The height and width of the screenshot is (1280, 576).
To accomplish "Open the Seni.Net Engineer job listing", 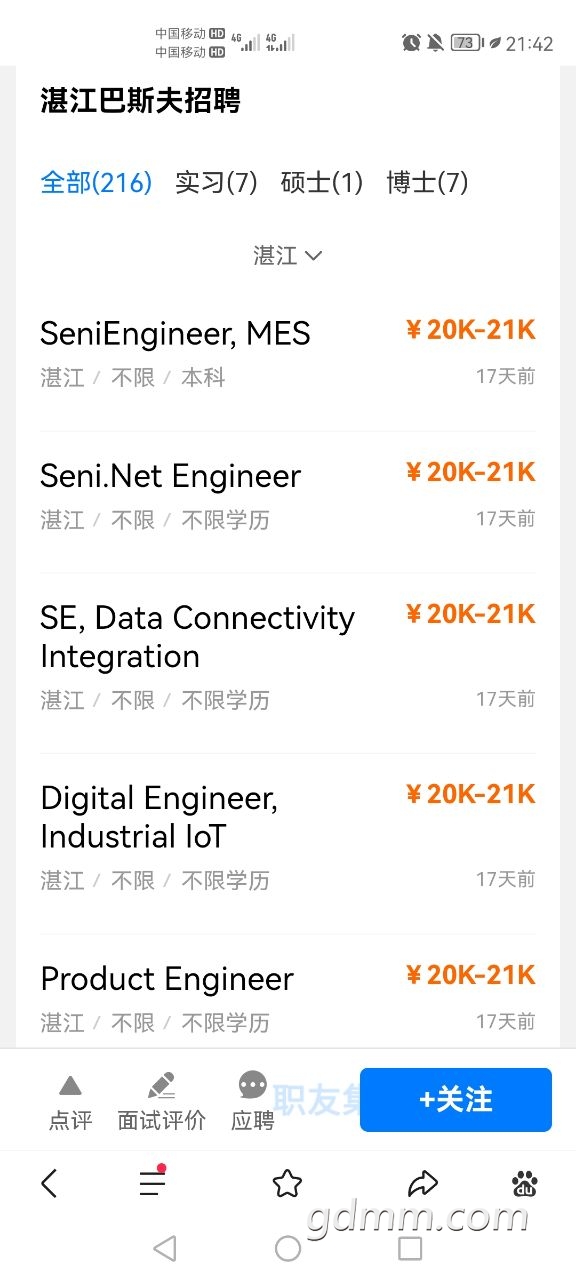I will point(288,497).
